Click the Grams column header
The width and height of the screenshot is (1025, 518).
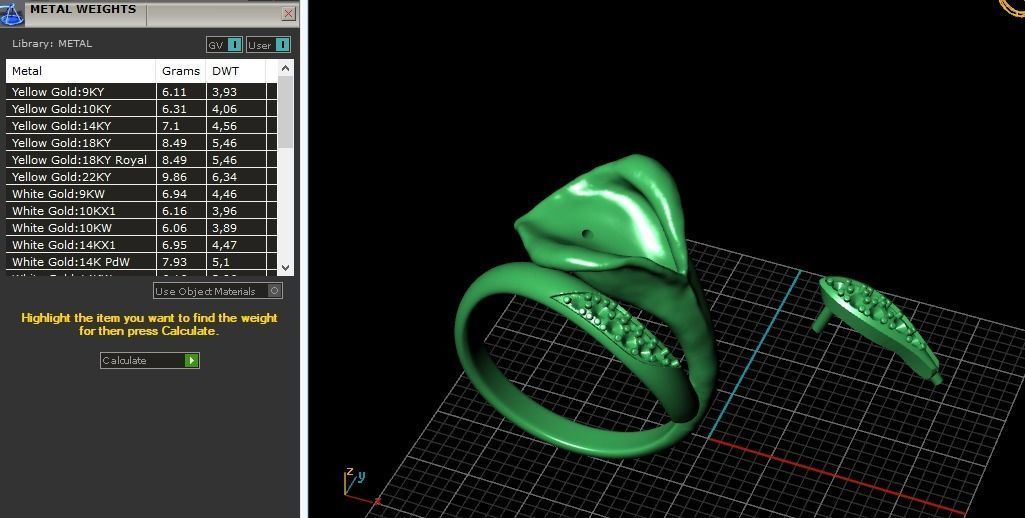[x=180, y=71]
